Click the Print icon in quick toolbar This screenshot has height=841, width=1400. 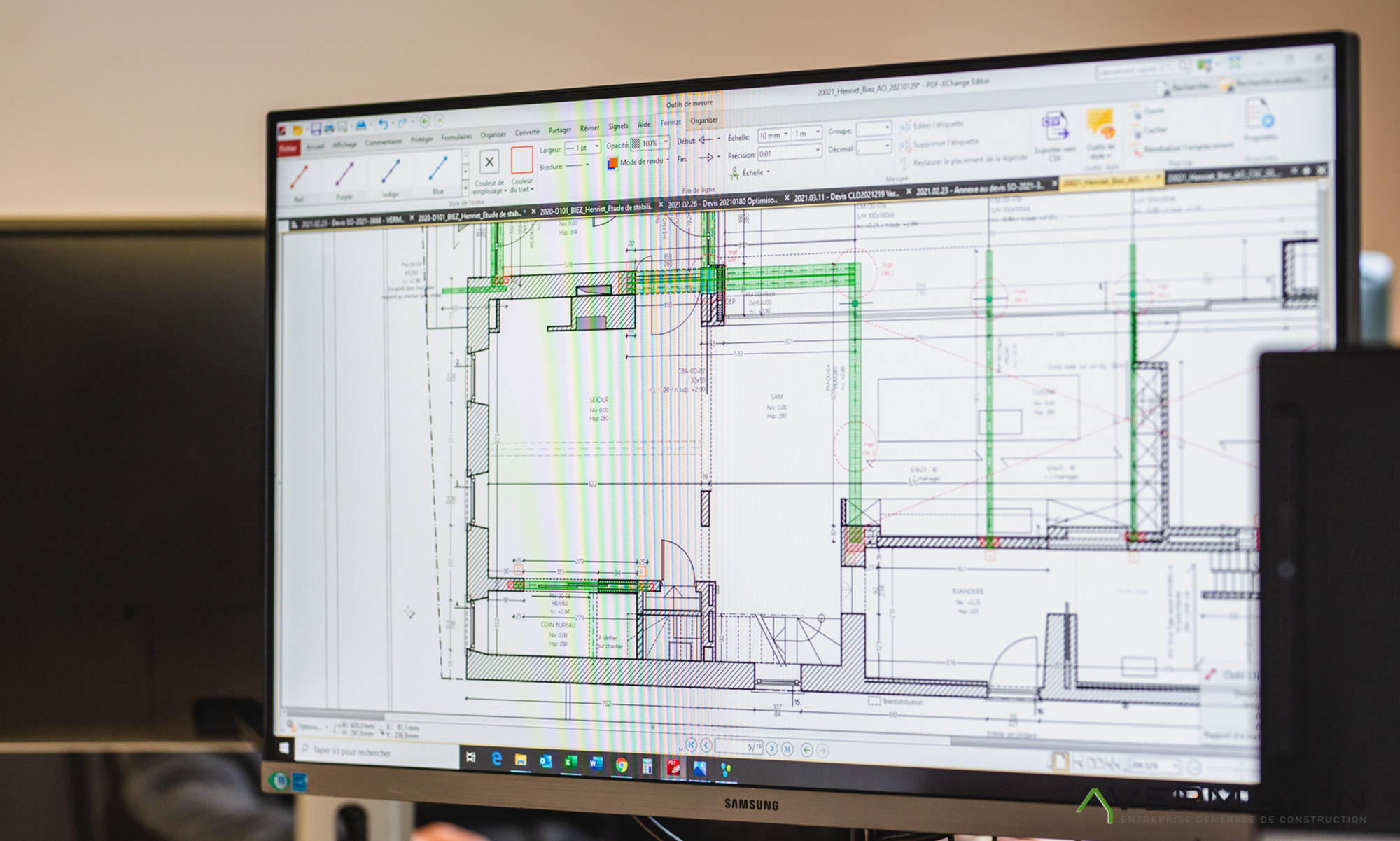point(329,127)
